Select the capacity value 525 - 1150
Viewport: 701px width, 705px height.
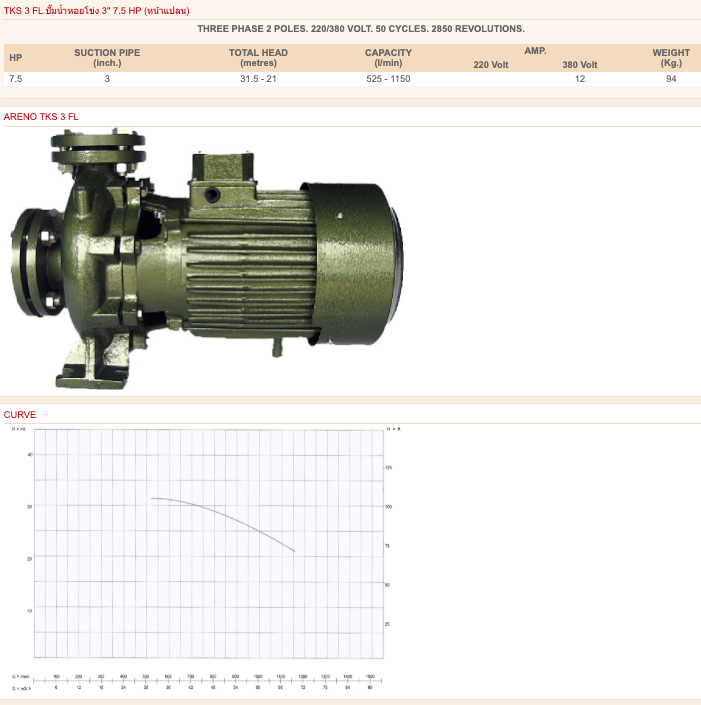coord(388,79)
